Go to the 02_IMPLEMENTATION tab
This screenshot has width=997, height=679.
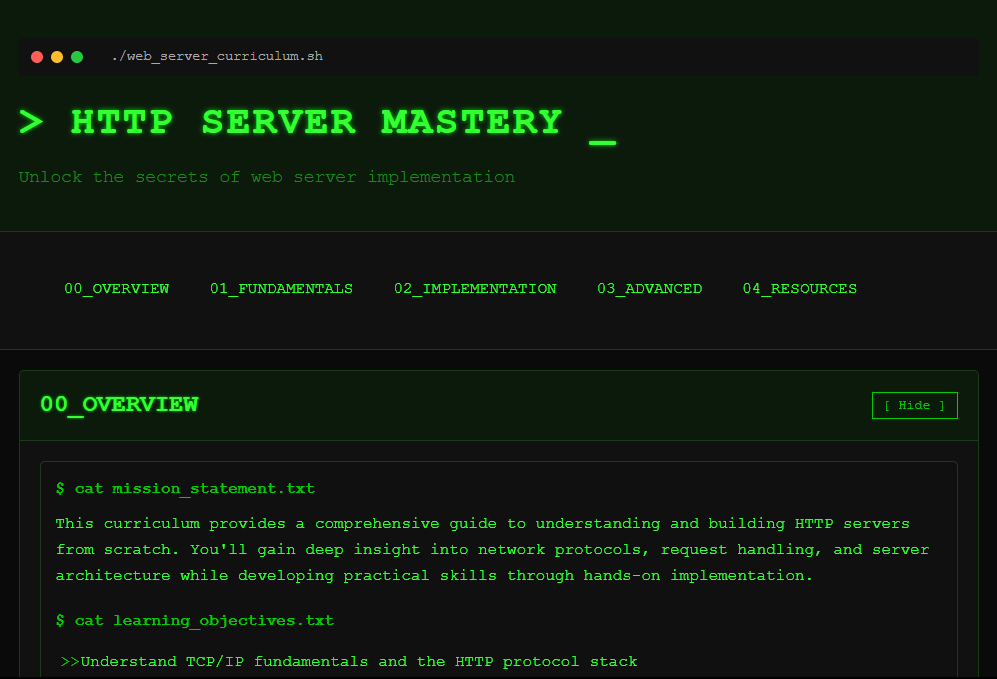(x=475, y=289)
